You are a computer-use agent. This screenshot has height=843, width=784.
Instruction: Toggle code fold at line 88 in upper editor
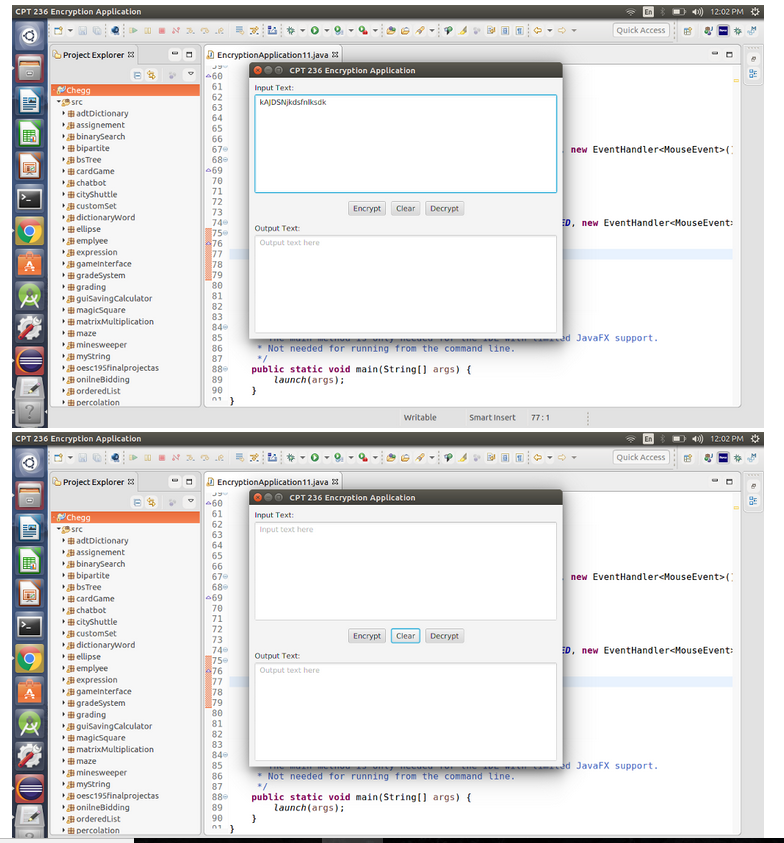click(x=225, y=369)
